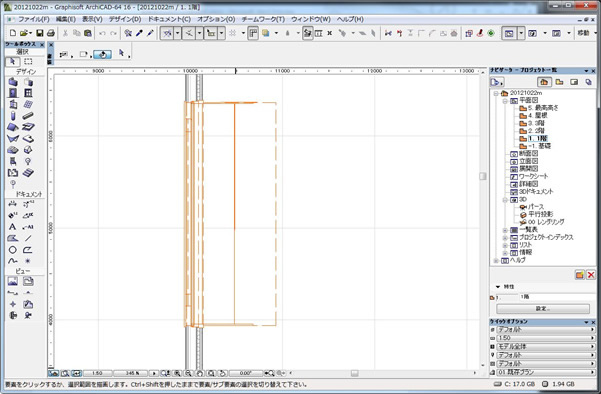This screenshot has height=394, width=601.
Task: Open the 01 既存プラン quick option dropdown
Action: 545,372
